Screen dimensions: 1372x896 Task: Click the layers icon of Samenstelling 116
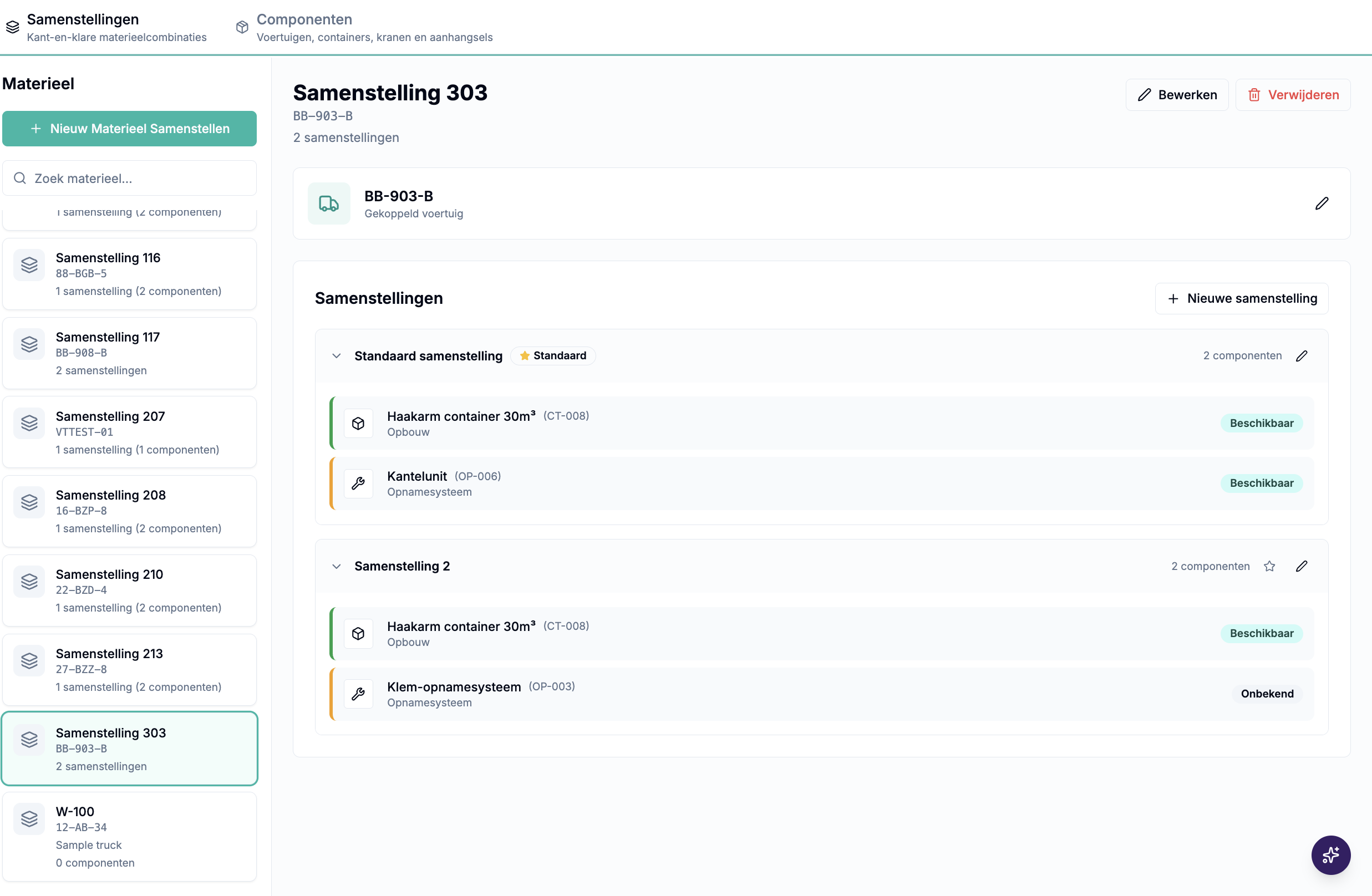click(29, 265)
